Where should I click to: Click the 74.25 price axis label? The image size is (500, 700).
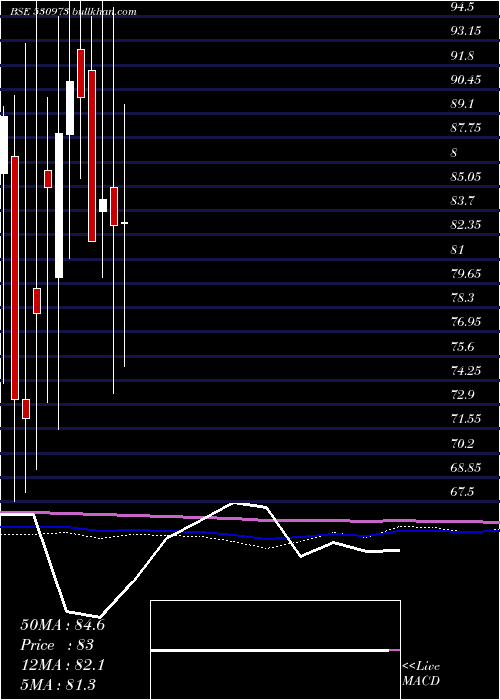click(x=465, y=370)
